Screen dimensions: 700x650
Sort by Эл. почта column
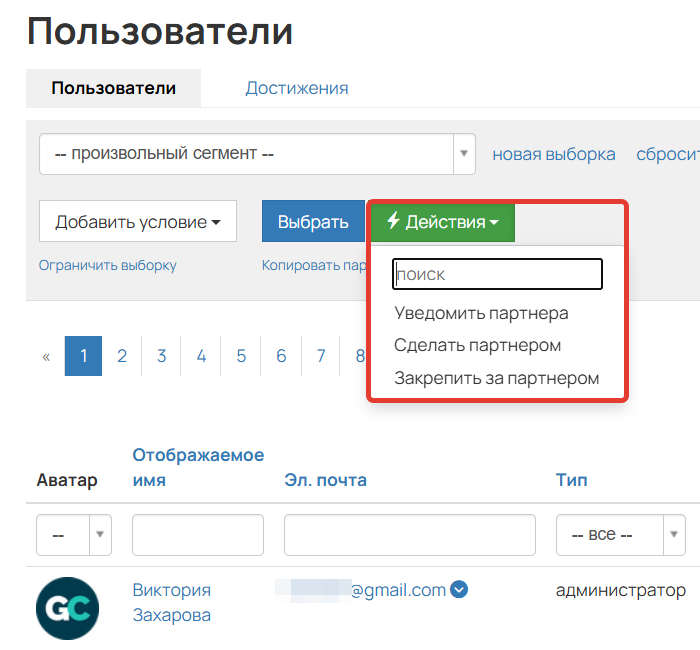325,480
